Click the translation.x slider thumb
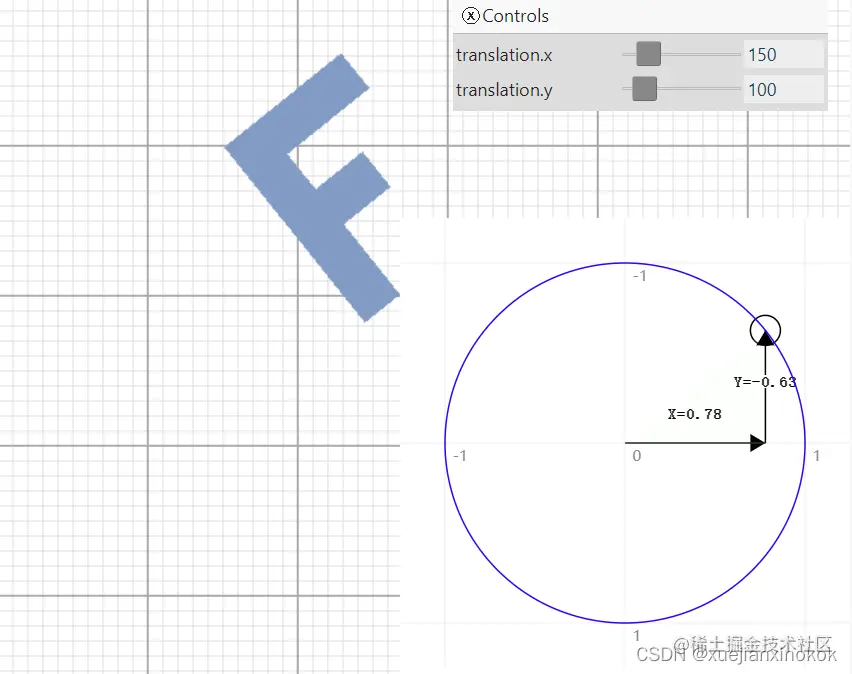 [x=648, y=54]
